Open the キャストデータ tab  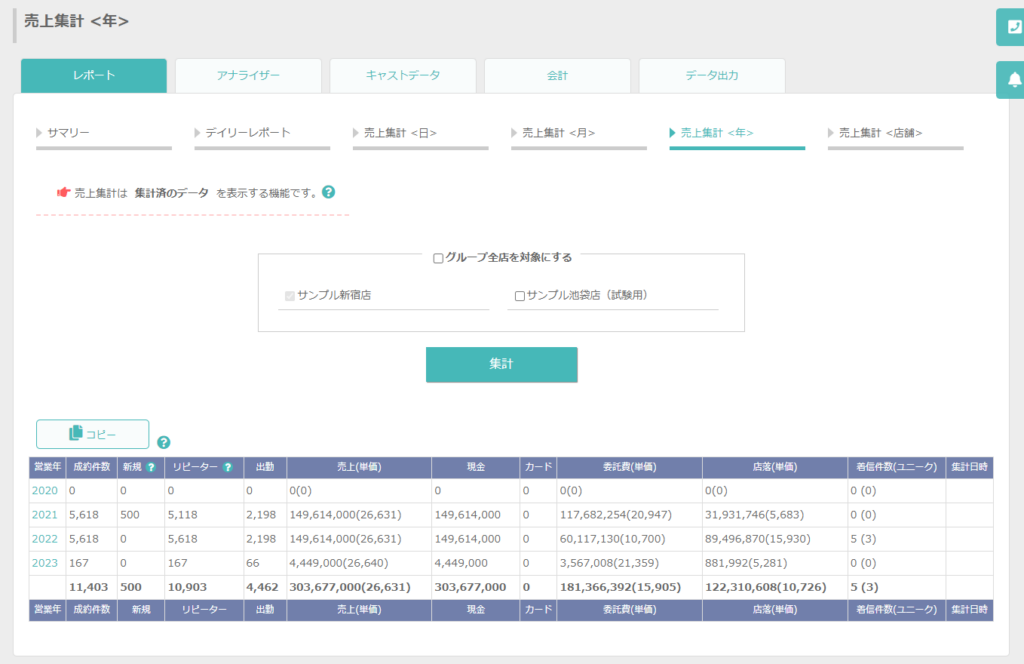coord(403,76)
